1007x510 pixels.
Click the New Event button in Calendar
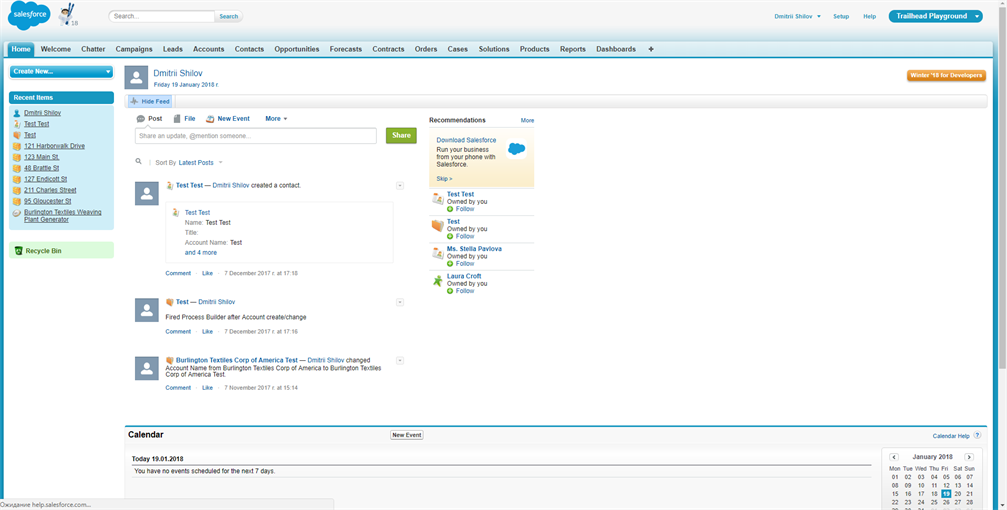[407, 435]
